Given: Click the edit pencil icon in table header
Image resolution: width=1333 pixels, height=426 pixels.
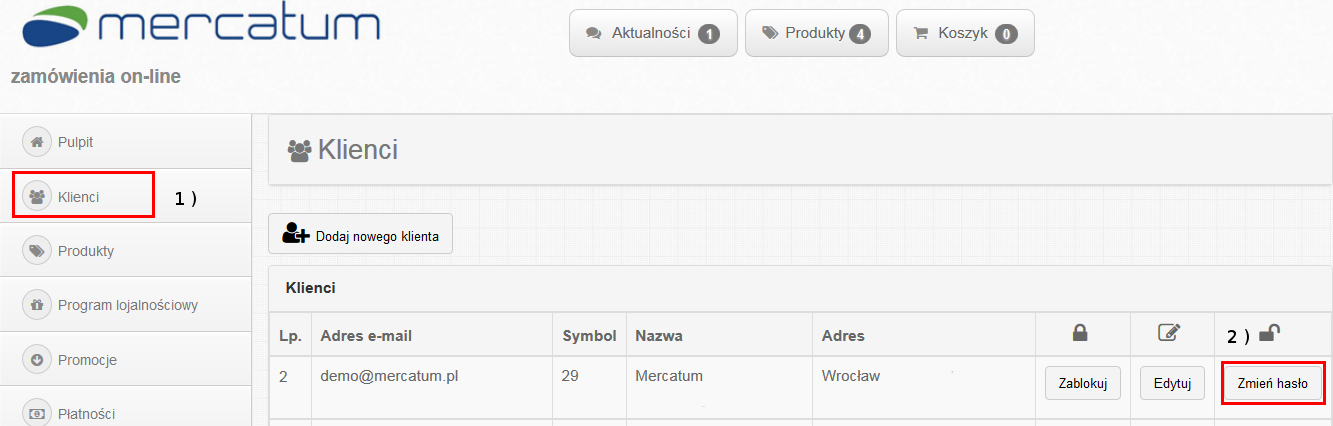Looking at the screenshot, I should [x=1167, y=334].
